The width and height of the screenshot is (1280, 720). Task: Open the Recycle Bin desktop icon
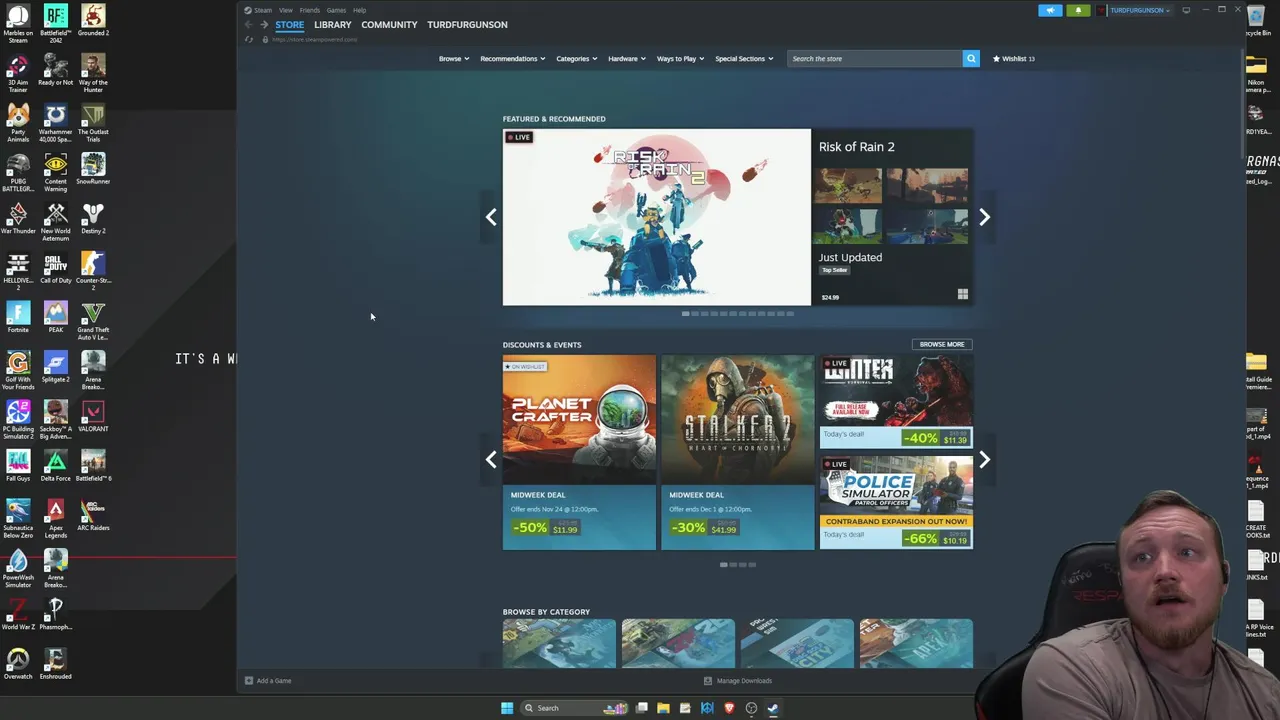(x=1257, y=20)
